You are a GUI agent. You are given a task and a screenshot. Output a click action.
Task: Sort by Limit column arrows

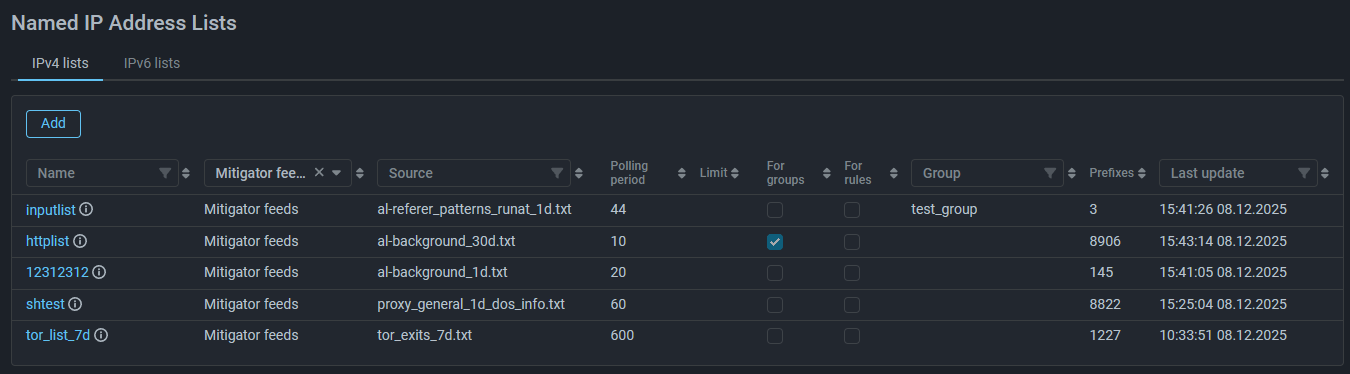735,173
